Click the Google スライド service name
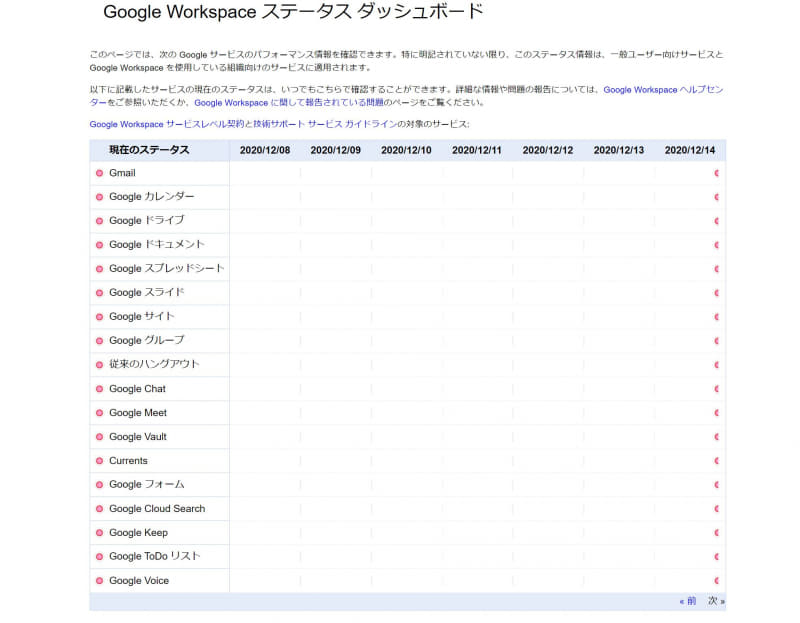 [x=147, y=292]
